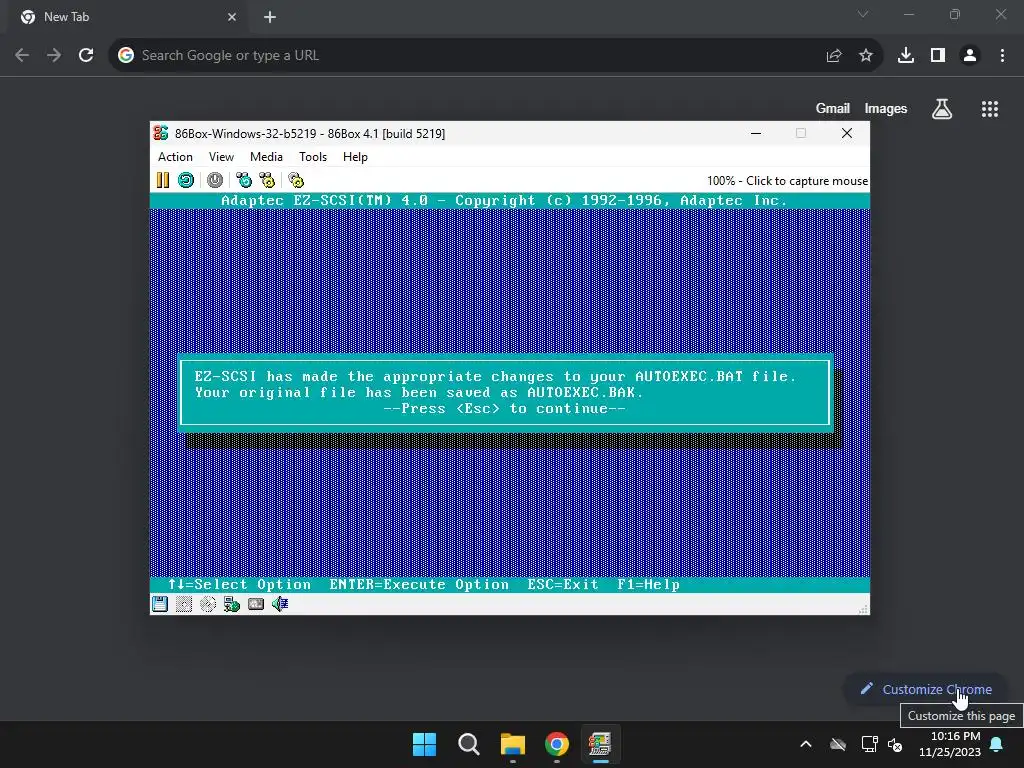Click the 'Press <Esc> to continue' text
This screenshot has height=768, width=1024.
[x=504, y=409]
